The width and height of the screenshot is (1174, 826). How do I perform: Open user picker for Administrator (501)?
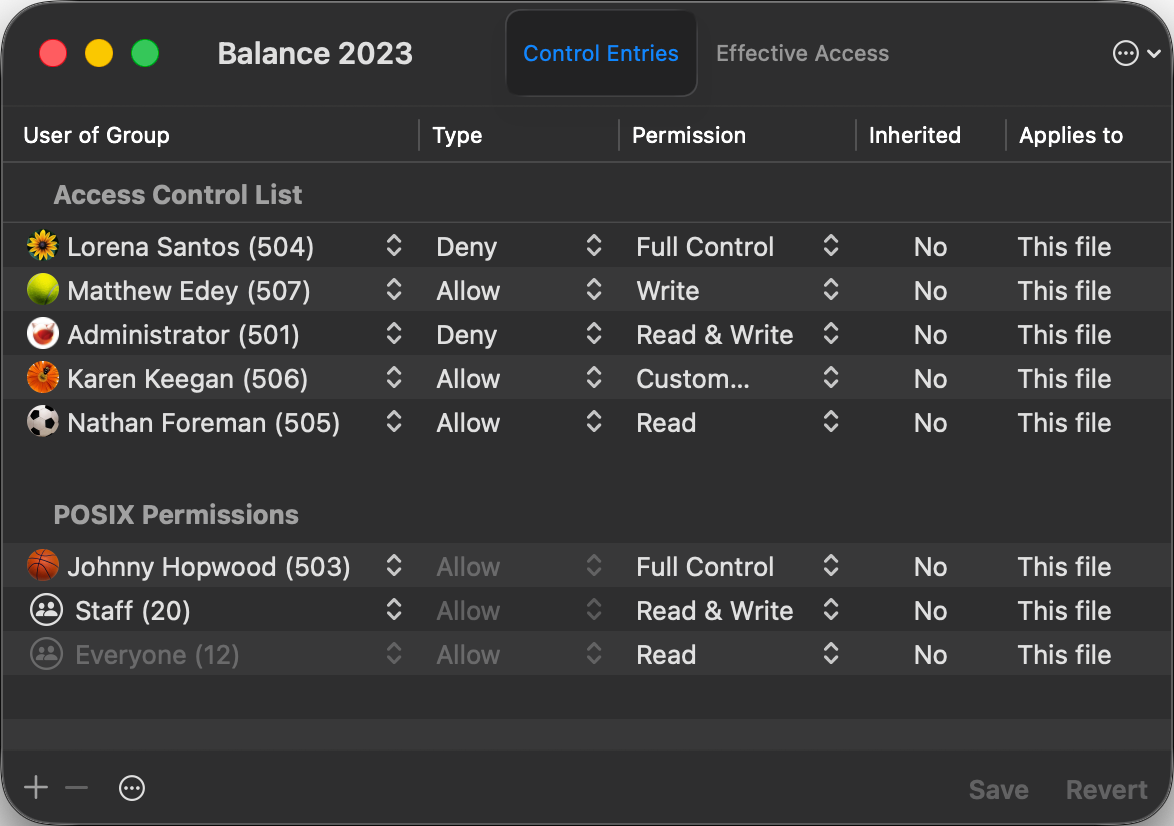click(394, 334)
